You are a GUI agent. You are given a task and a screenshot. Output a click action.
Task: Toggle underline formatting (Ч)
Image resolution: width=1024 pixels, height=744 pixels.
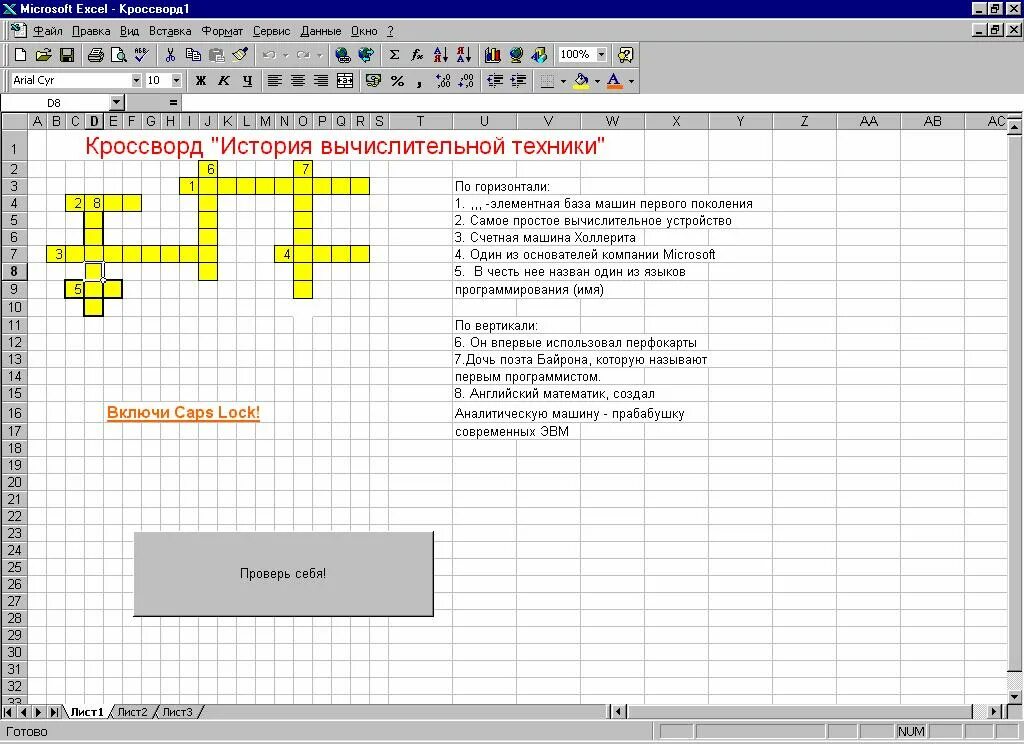coord(247,80)
